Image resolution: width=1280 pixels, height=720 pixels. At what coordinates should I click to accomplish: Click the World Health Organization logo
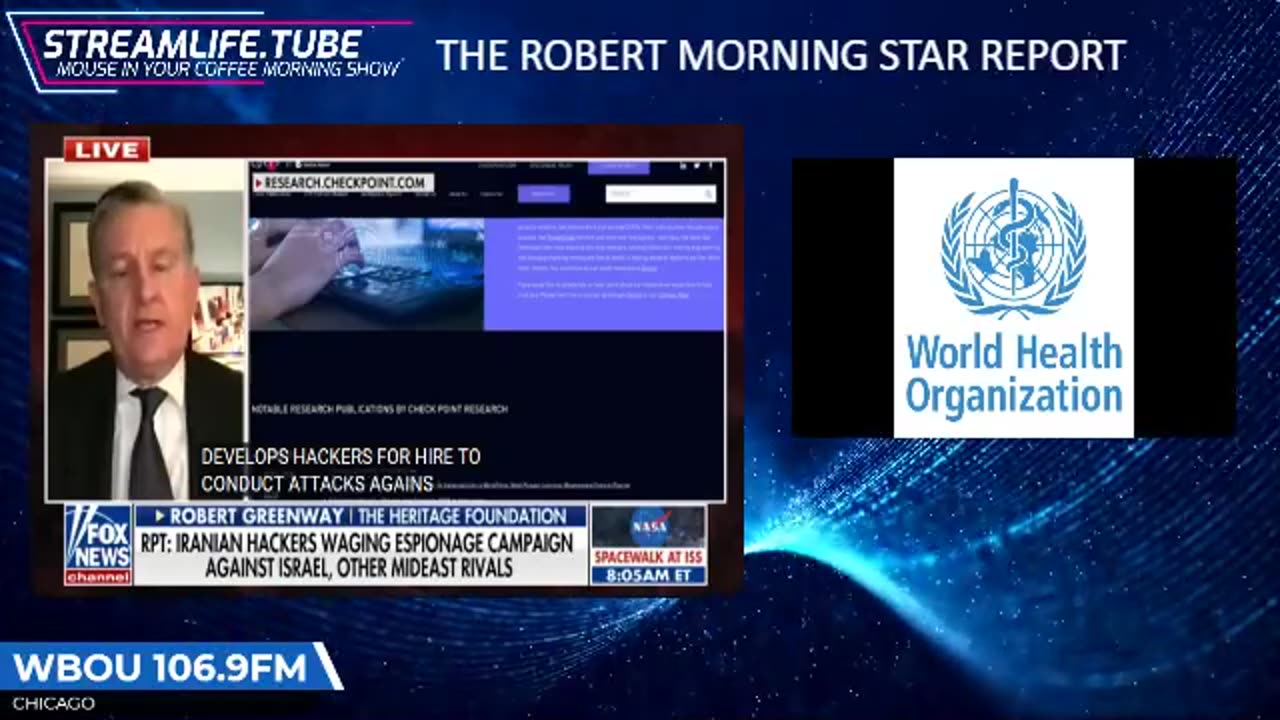[1013, 297]
